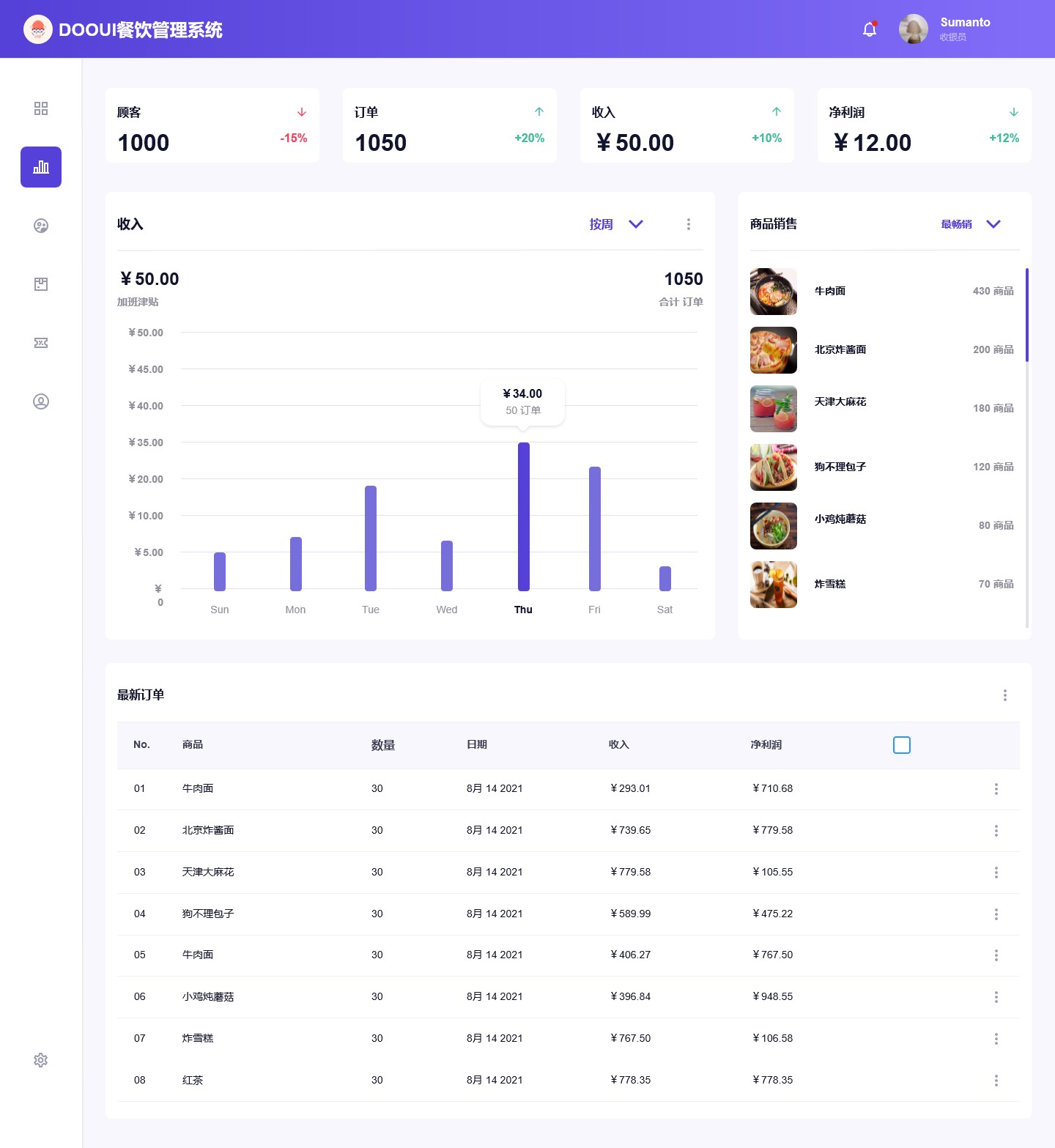This screenshot has height=1148, width=1055.
Task: Open the user account sidebar icon
Action: click(41, 401)
